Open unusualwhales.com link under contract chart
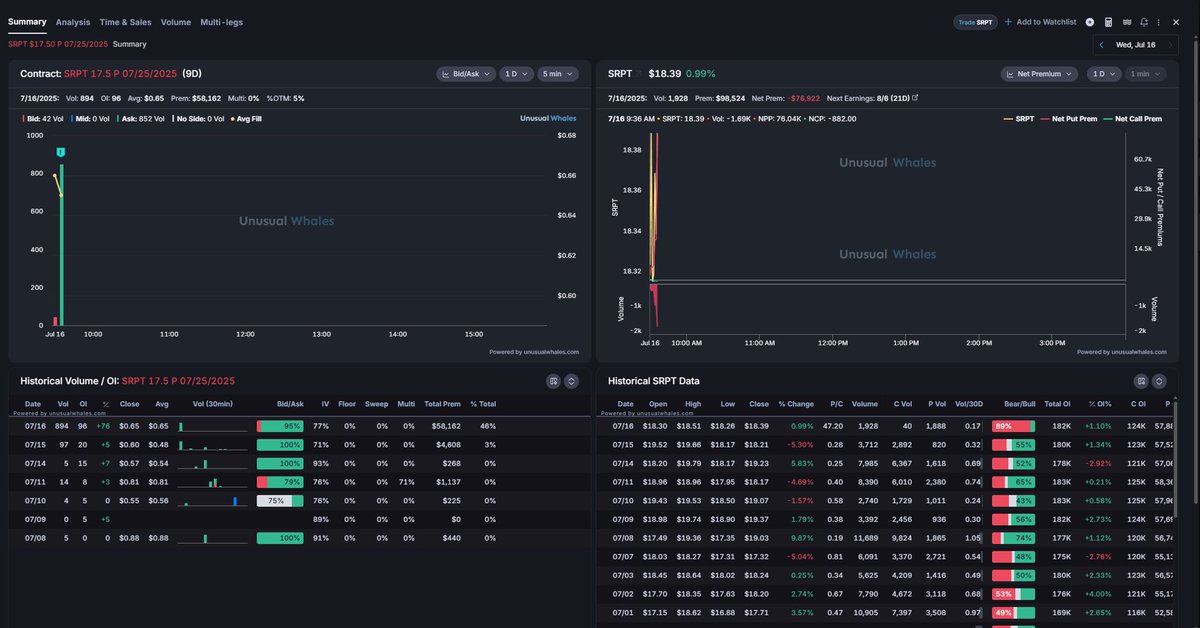Image resolution: width=1200 pixels, height=628 pixels. [551, 352]
